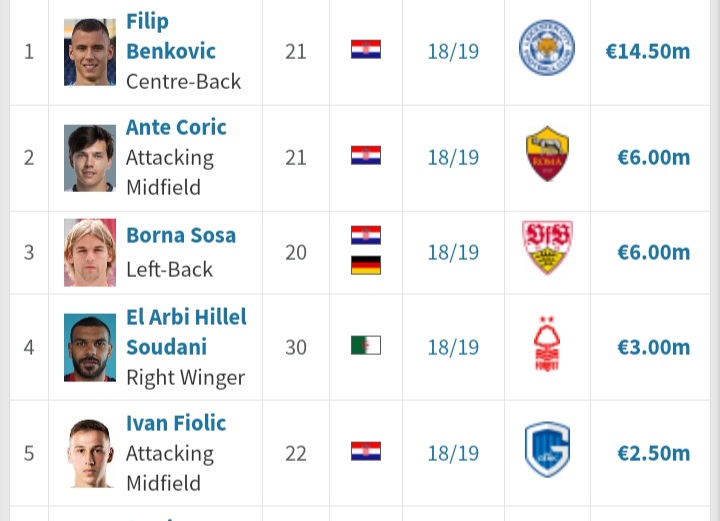Open Filip Benkovic player profile link
Image resolution: width=720 pixels, height=521 pixels.
click(171, 36)
